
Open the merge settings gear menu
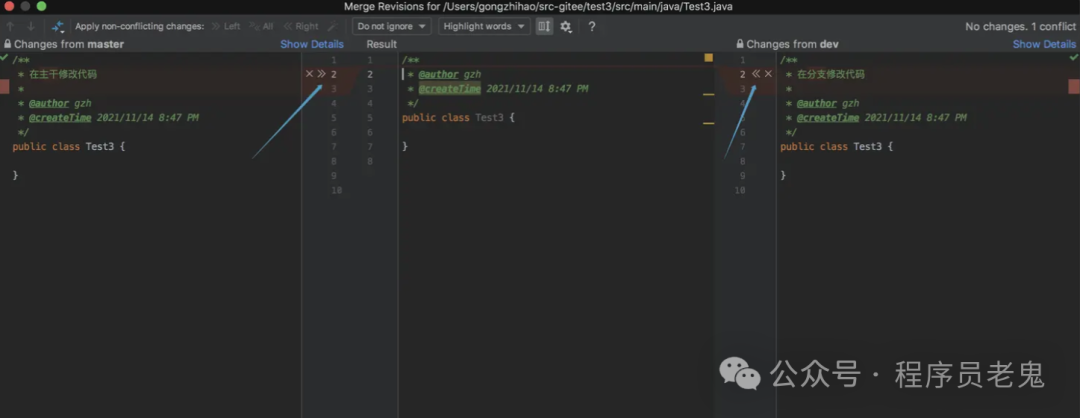pyautogui.click(x=566, y=26)
